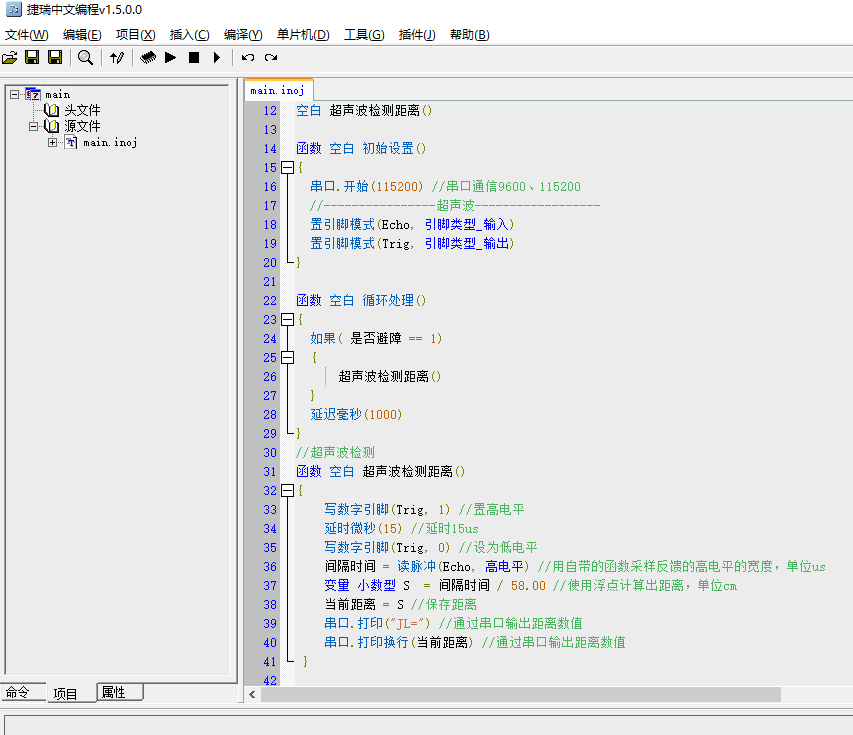
Task: Collapse the code fold at line 15
Action: [288, 168]
